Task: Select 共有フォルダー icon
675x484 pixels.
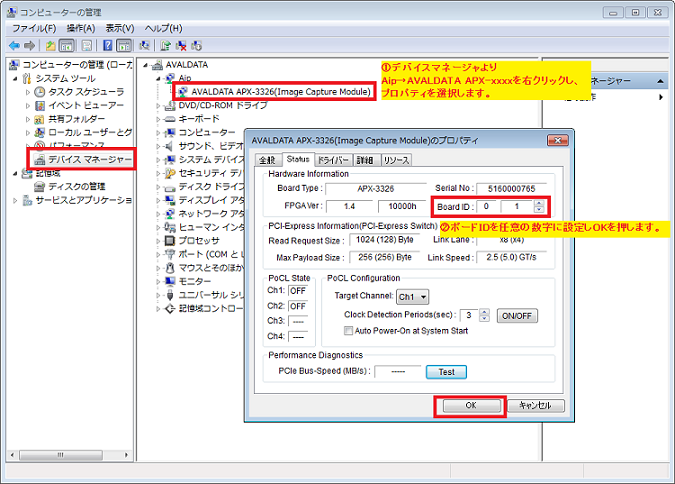Action: 40,119
